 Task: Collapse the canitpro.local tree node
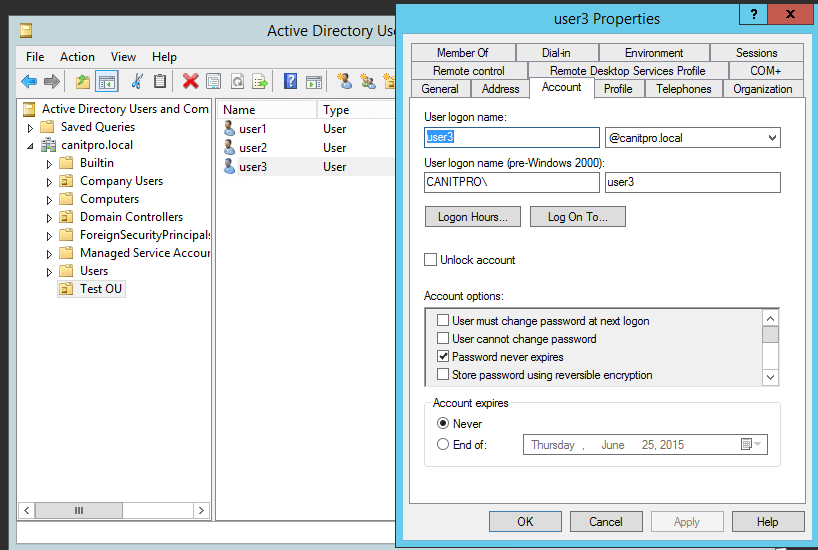(30, 146)
